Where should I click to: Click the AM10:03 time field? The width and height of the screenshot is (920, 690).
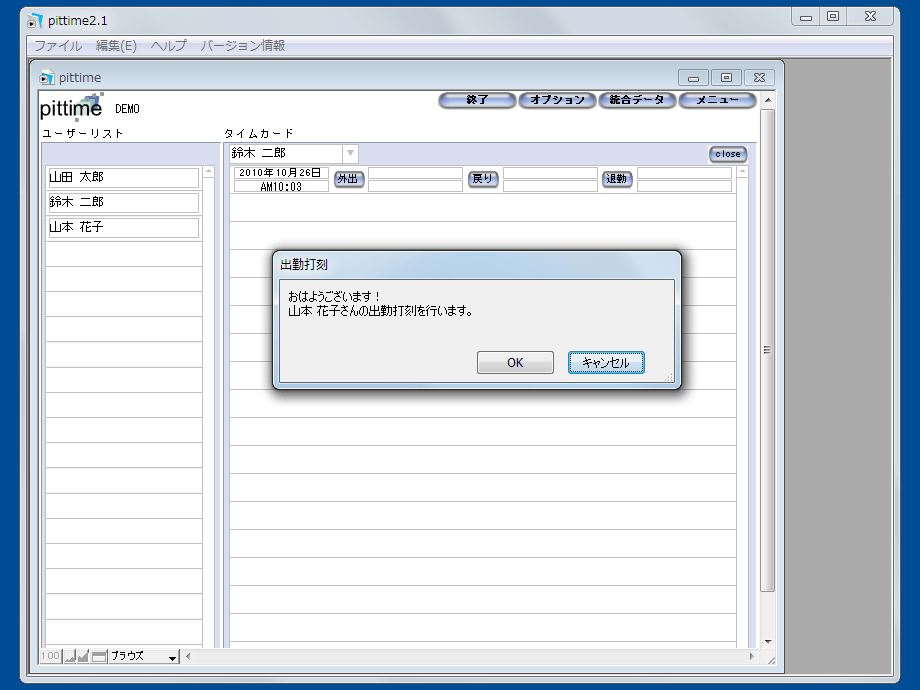281,187
